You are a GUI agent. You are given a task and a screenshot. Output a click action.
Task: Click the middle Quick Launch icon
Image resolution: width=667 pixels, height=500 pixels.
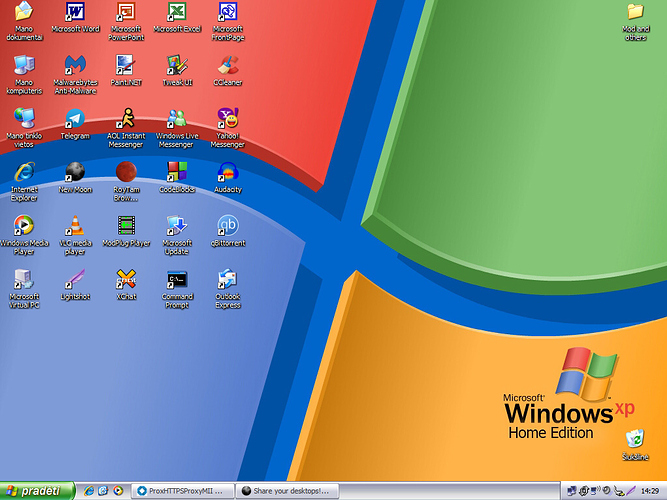103,491
